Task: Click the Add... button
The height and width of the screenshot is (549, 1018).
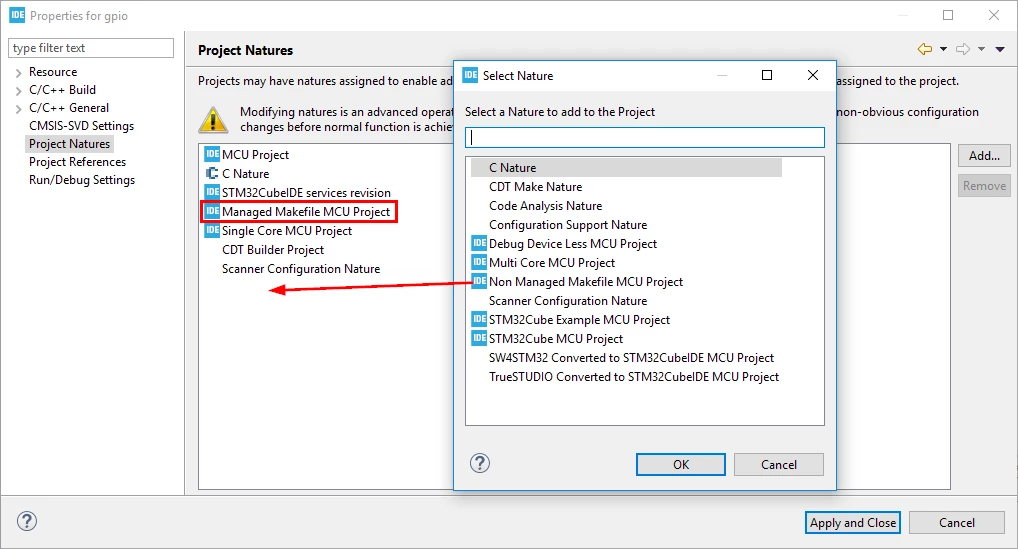Action: tap(984, 156)
